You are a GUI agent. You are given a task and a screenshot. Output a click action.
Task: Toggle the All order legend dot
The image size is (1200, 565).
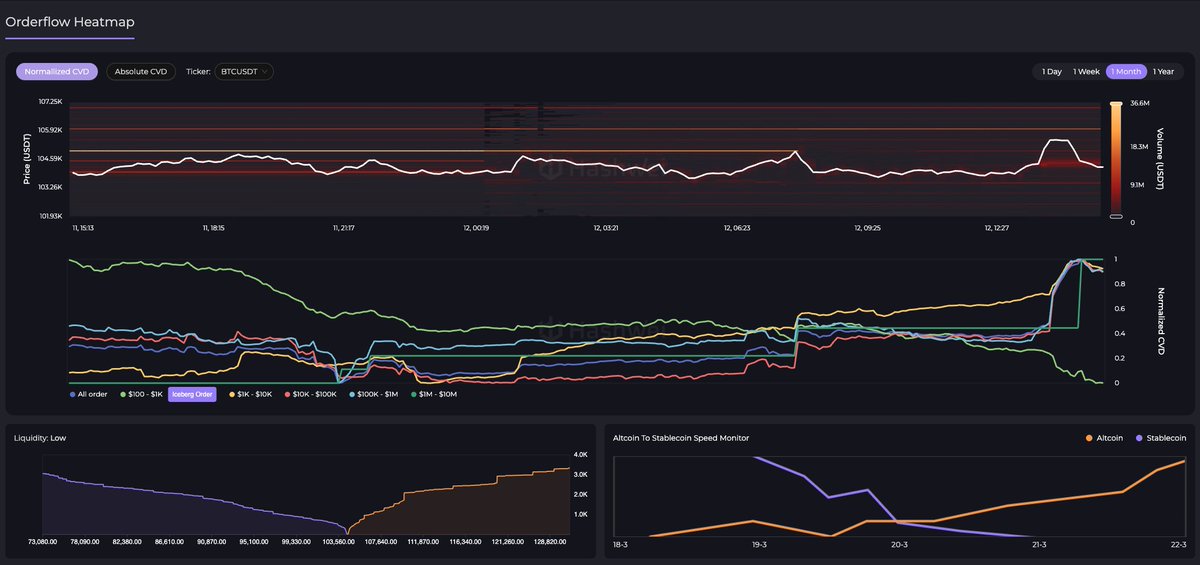[73, 394]
